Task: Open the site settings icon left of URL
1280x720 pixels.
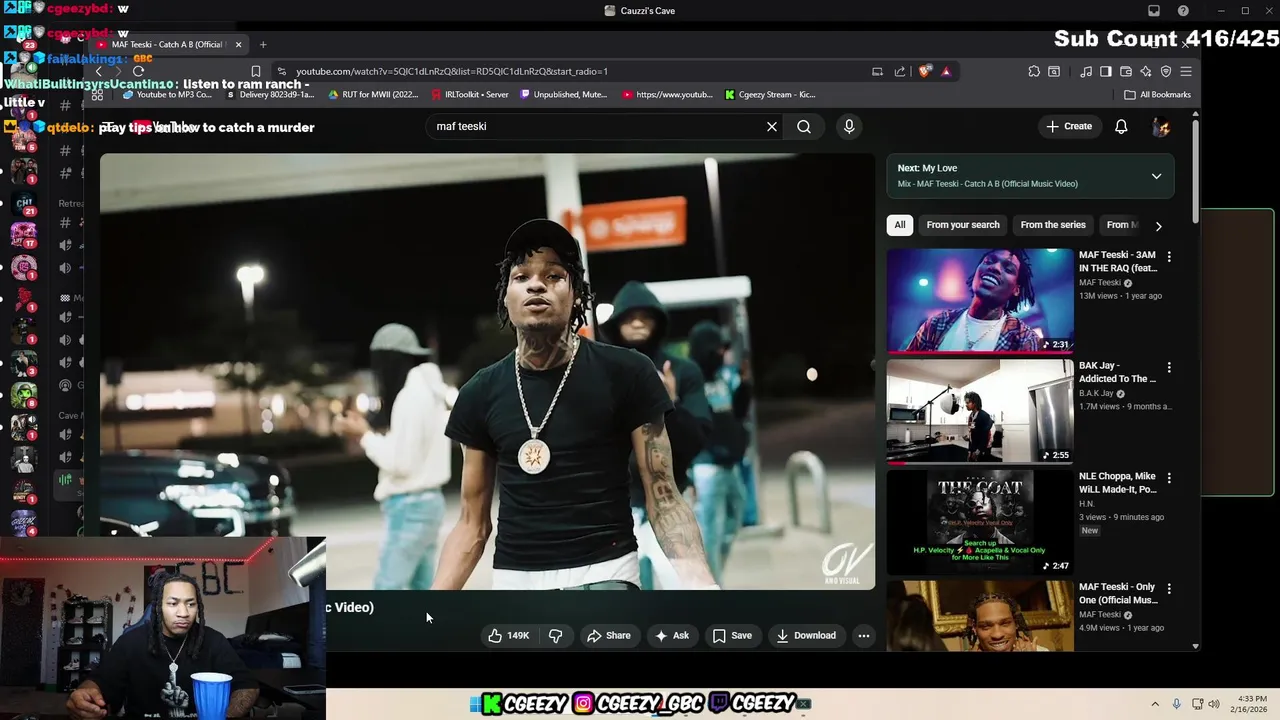Action: [x=282, y=71]
